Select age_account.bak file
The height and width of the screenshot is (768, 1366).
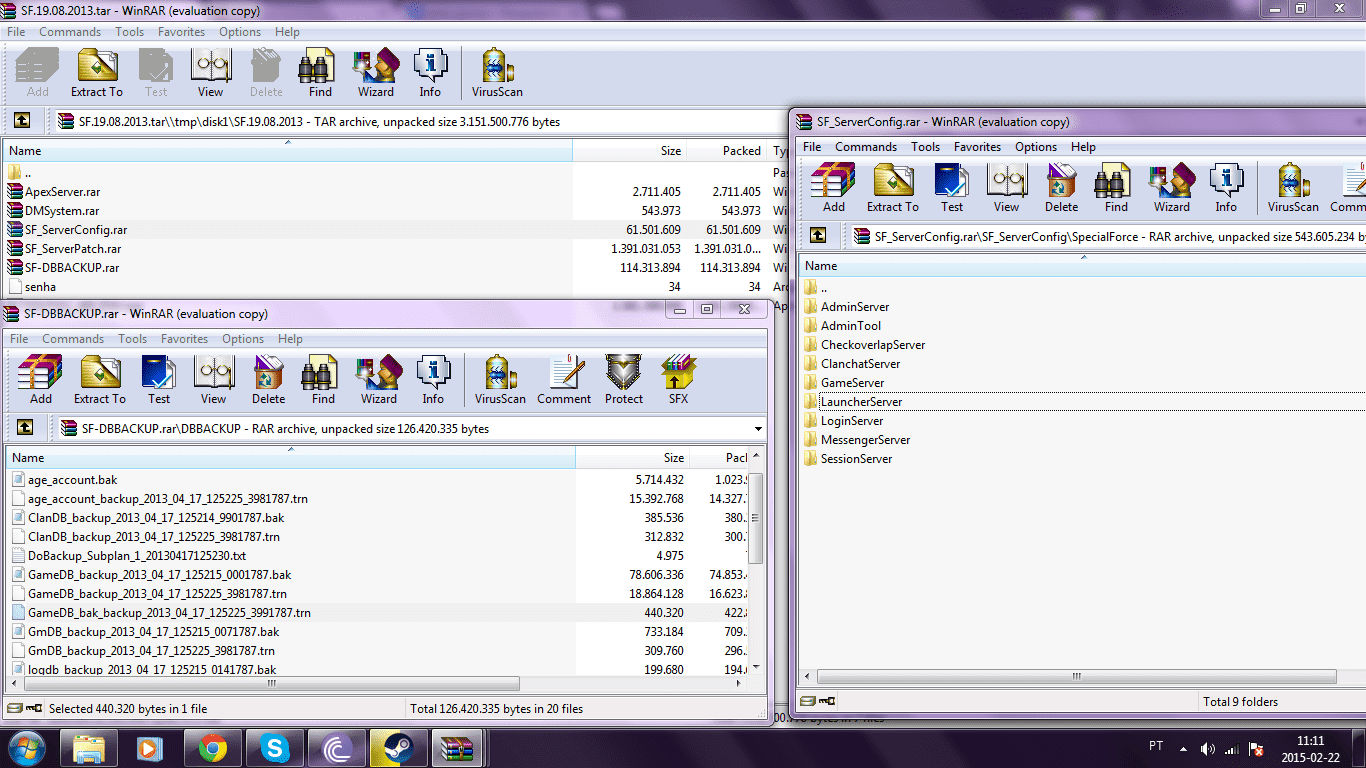[x=72, y=480]
